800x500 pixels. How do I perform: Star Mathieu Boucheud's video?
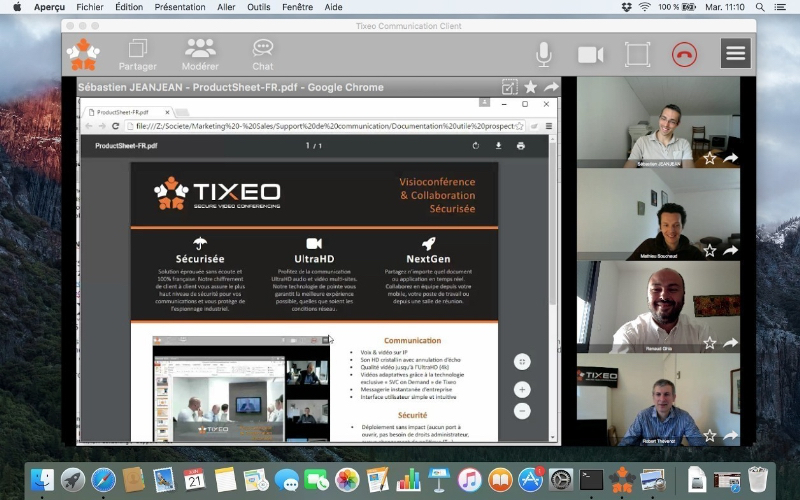pyautogui.click(x=710, y=251)
